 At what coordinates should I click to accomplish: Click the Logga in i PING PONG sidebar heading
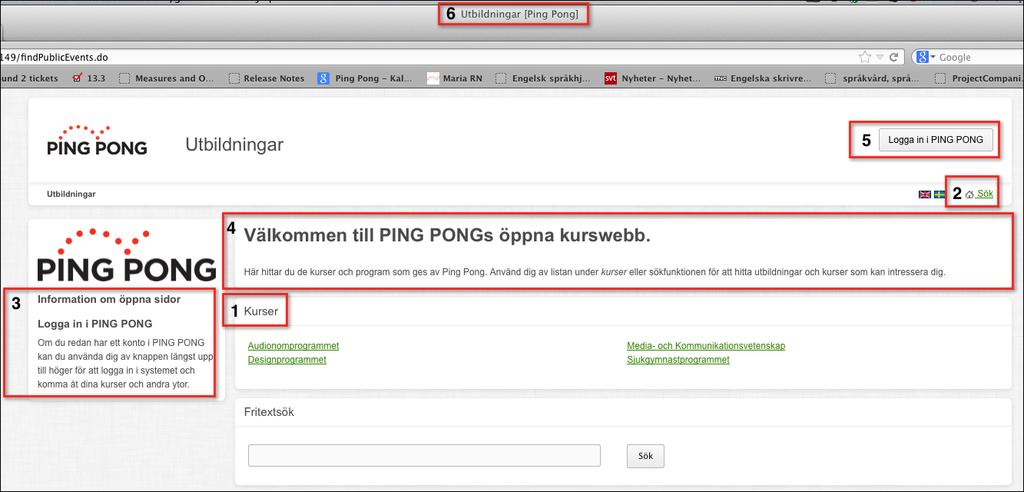95,323
